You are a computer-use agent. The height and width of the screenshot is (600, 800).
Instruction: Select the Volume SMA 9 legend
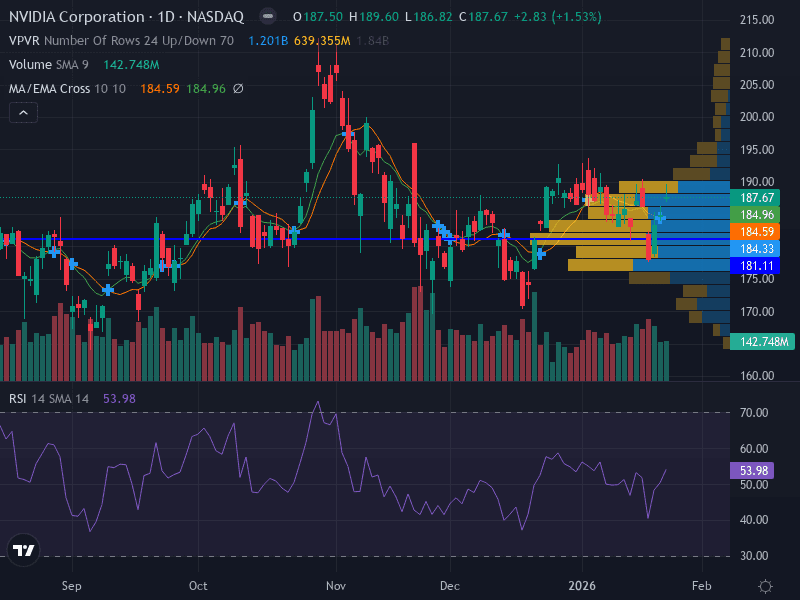point(48,65)
